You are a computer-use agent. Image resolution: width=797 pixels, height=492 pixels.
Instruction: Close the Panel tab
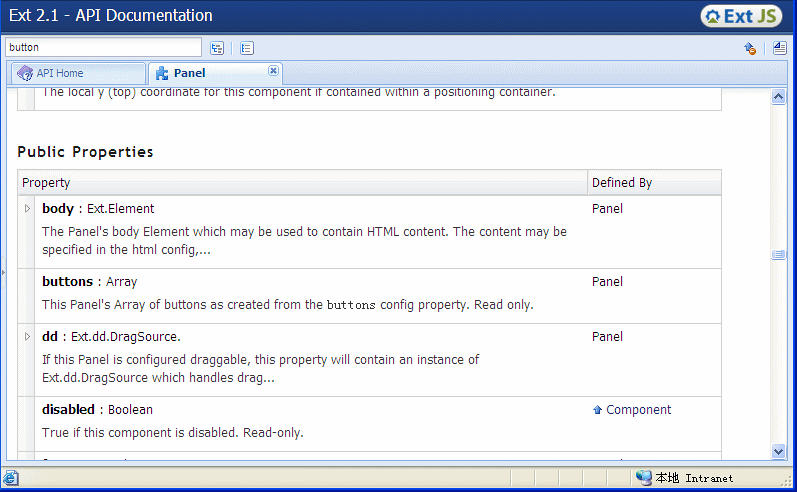click(273, 71)
